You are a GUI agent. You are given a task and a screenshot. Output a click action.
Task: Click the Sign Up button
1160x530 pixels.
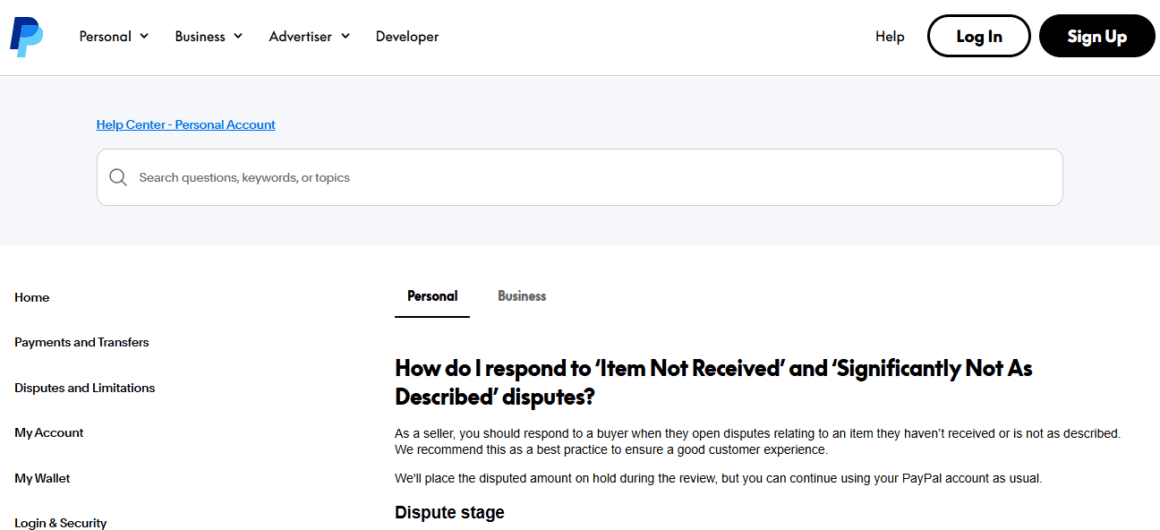click(x=1096, y=36)
